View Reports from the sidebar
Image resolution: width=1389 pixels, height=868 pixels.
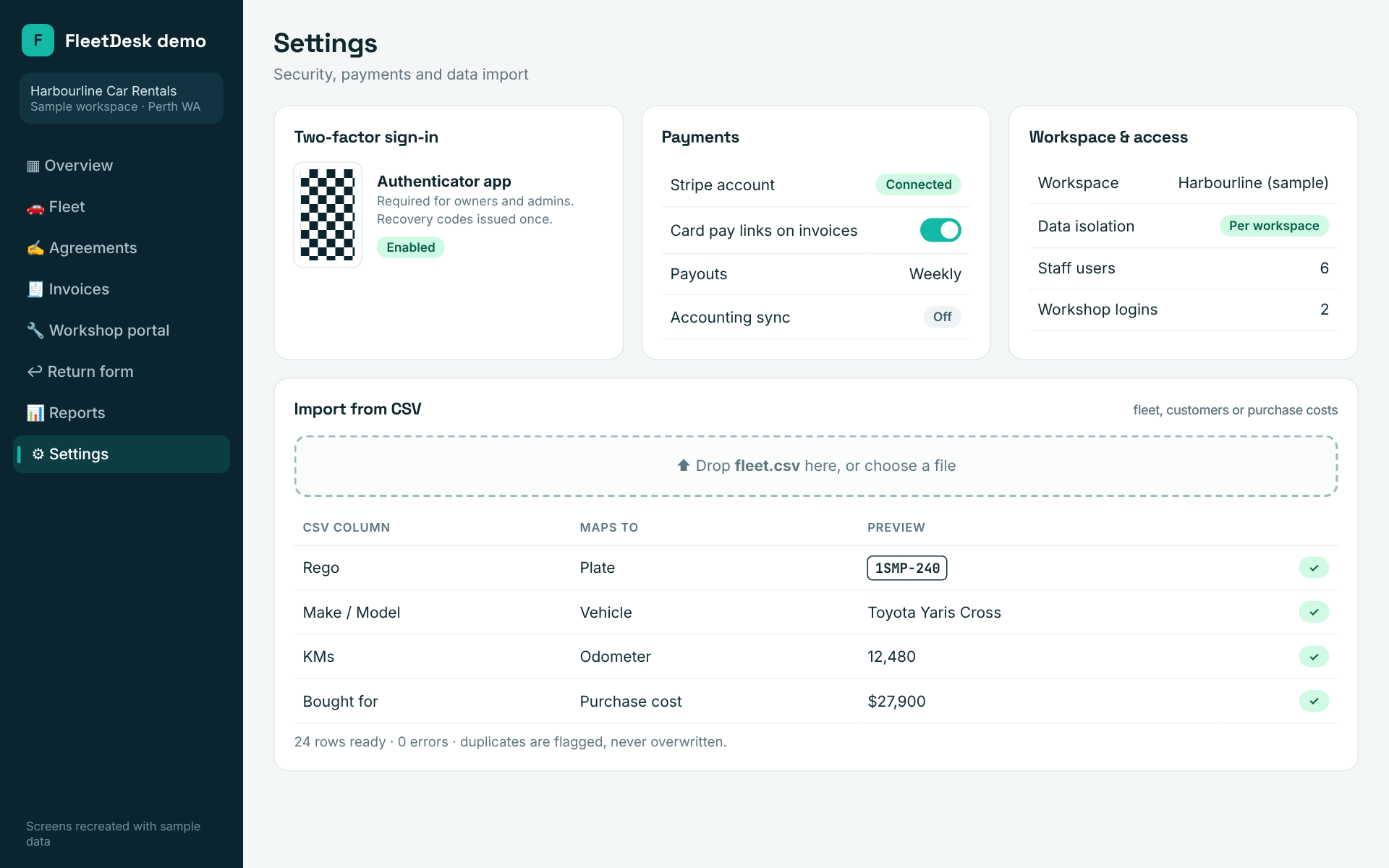click(x=122, y=413)
